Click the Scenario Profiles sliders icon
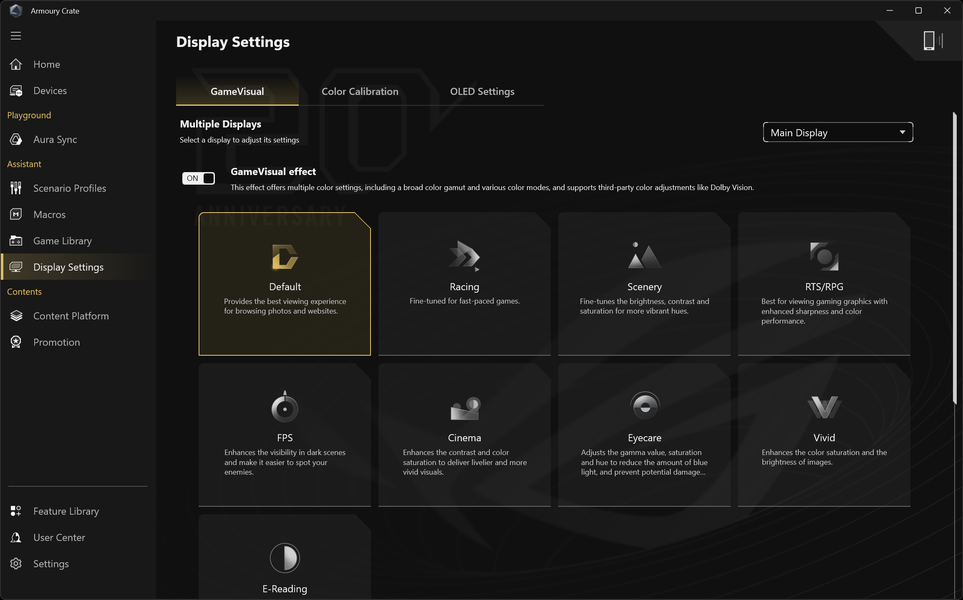 click(x=16, y=188)
